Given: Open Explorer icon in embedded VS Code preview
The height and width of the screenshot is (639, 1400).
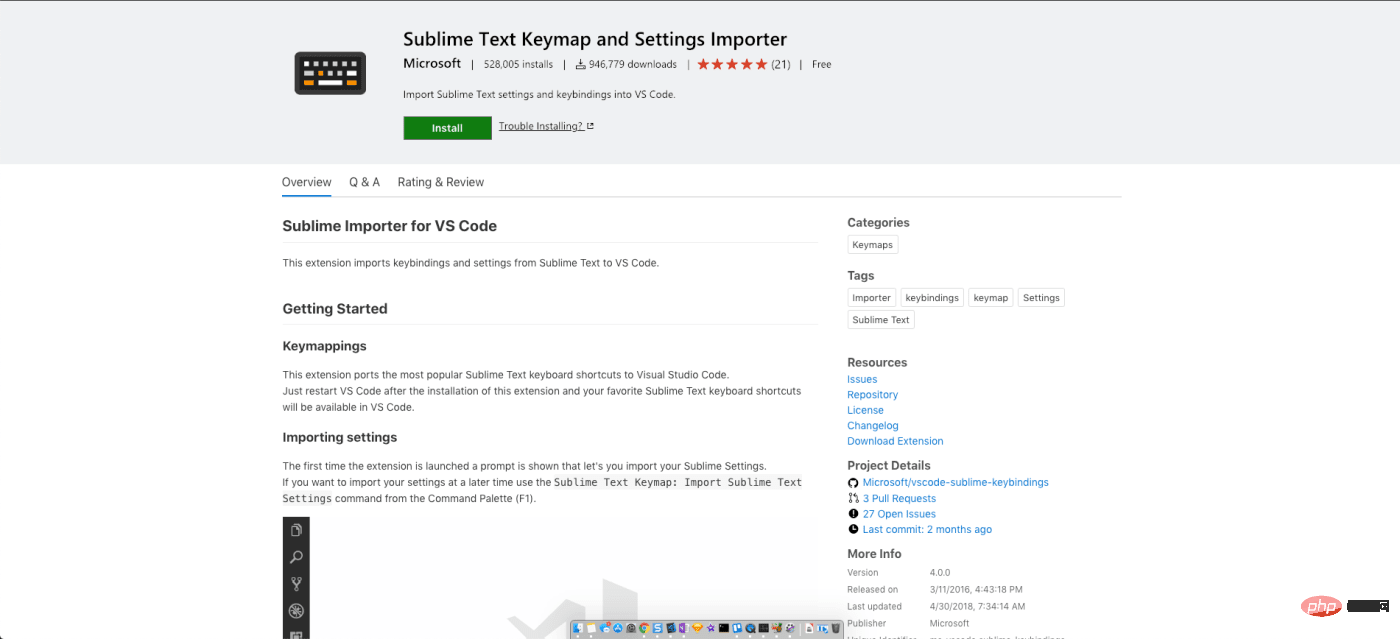Looking at the screenshot, I should click(296, 531).
